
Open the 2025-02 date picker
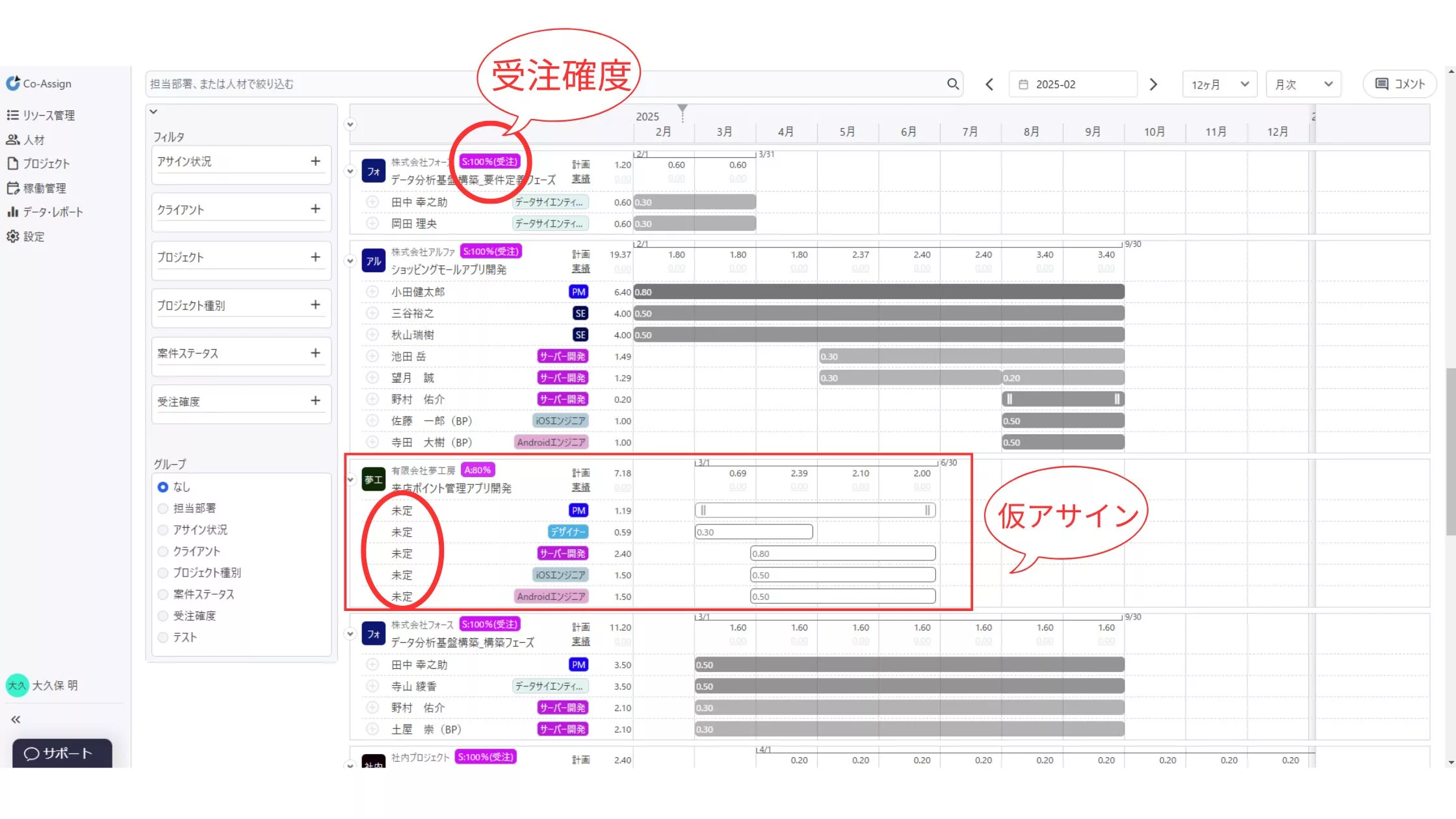click(x=1073, y=84)
